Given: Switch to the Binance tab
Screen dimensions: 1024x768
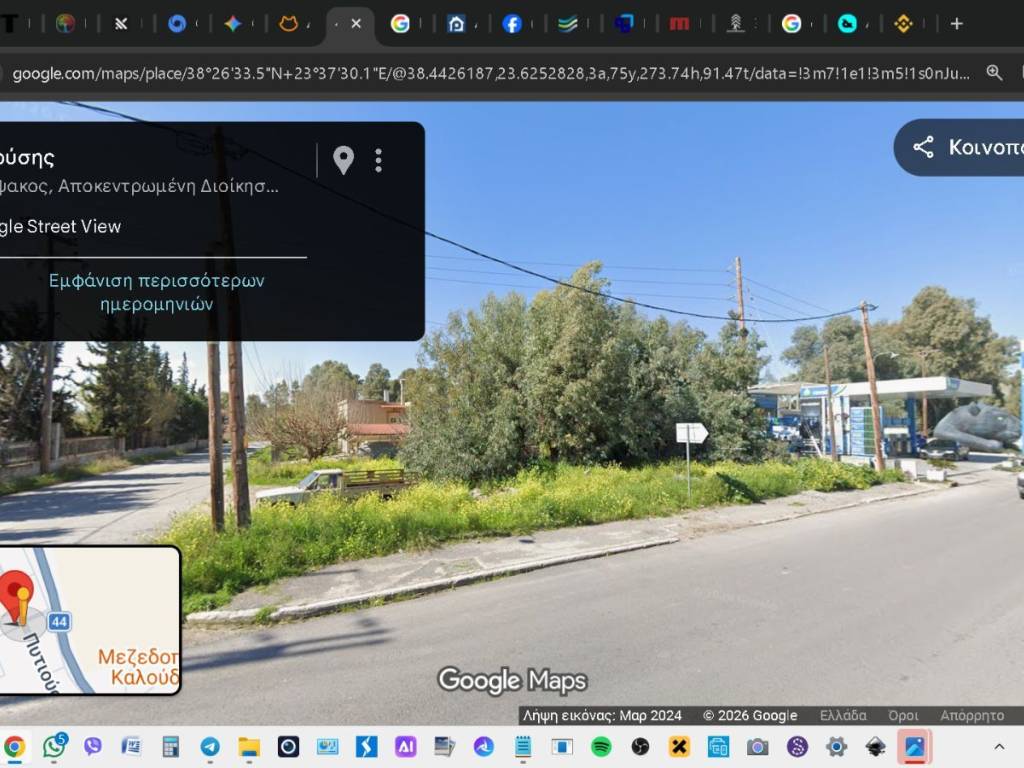Looking at the screenshot, I should pyautogui.click(x=903, y=24).
